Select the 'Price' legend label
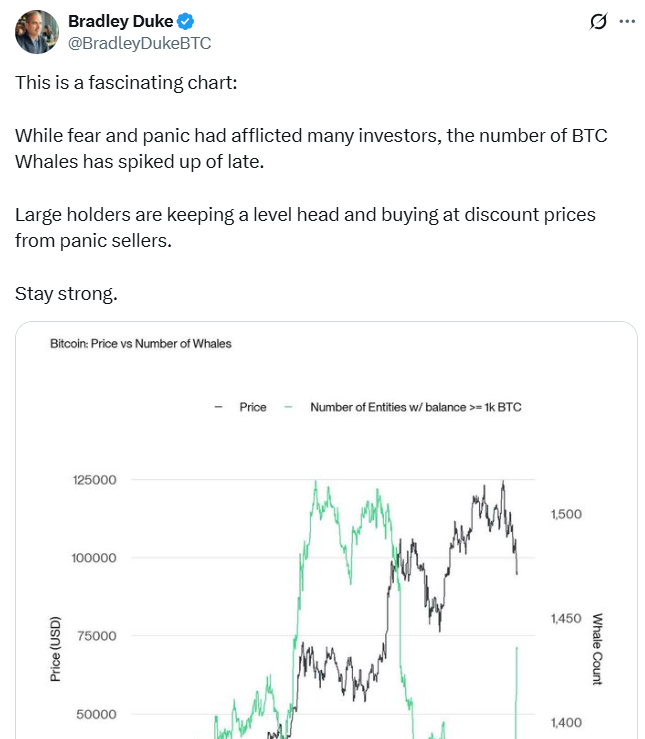Viewport: 645px width, 739px height. point(253,408)
